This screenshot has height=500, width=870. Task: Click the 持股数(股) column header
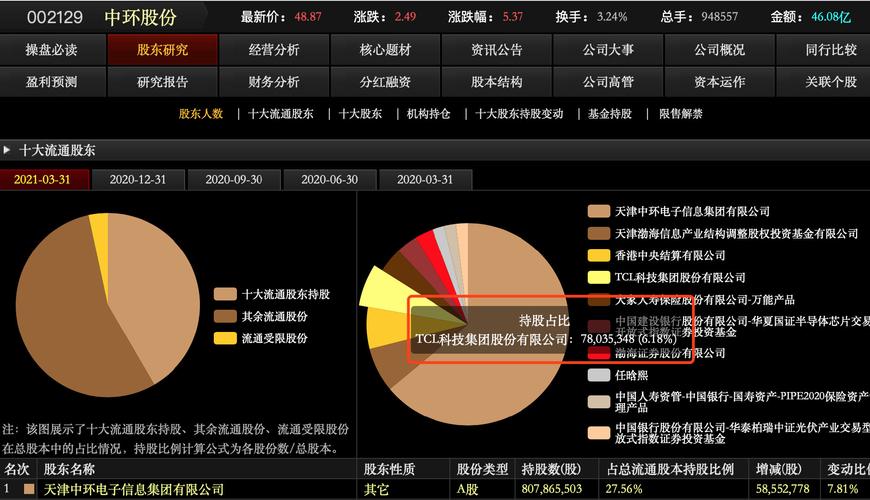coord(551,469)
